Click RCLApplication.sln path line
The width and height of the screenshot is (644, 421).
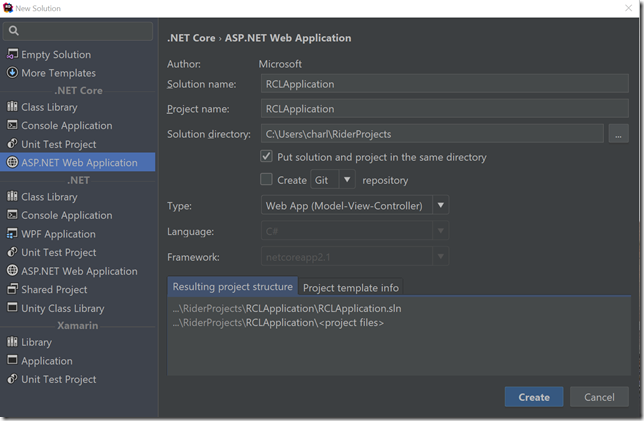click(287, 308)
